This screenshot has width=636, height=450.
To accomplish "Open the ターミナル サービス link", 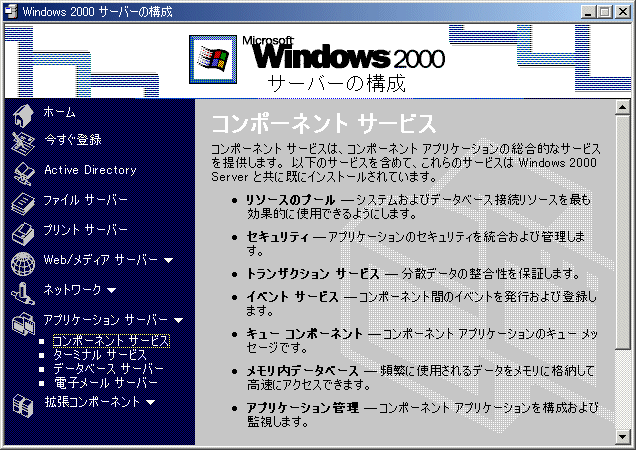I will tap(100, 355).
